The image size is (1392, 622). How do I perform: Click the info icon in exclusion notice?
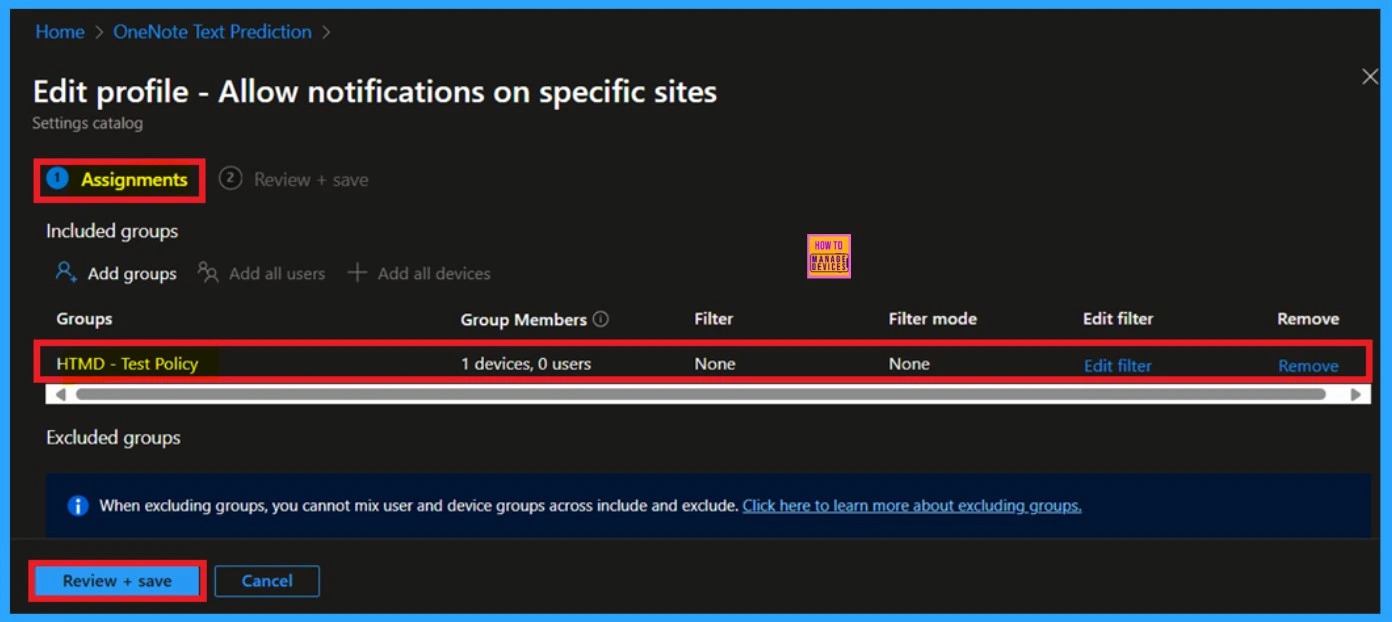pos(78,506)
